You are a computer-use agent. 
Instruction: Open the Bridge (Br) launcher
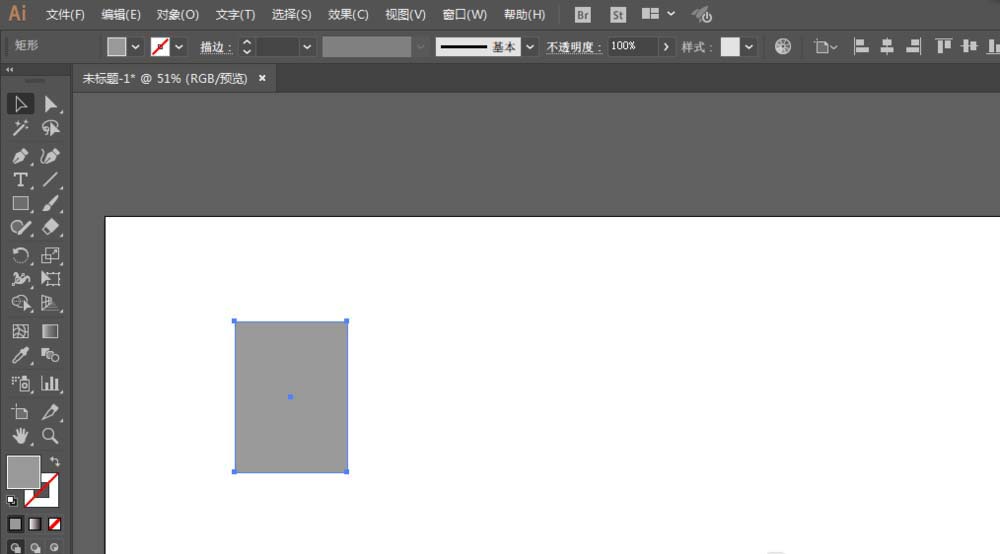pos(582,15)
